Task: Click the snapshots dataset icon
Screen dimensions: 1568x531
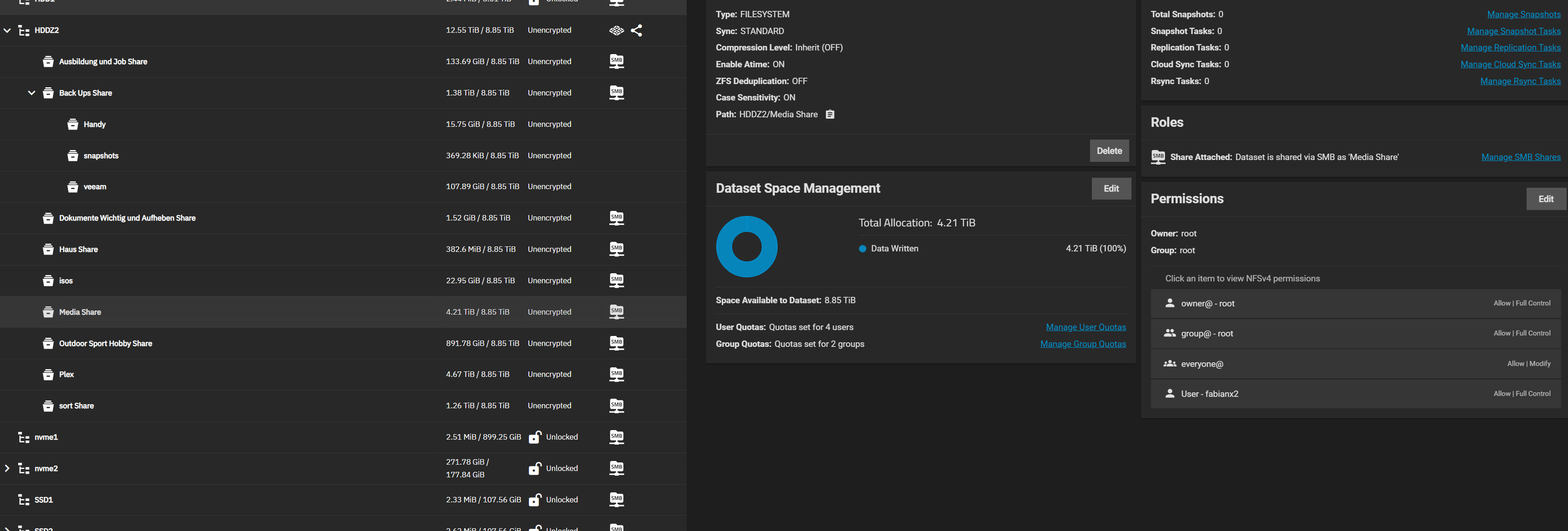Action: pos(72,156)
